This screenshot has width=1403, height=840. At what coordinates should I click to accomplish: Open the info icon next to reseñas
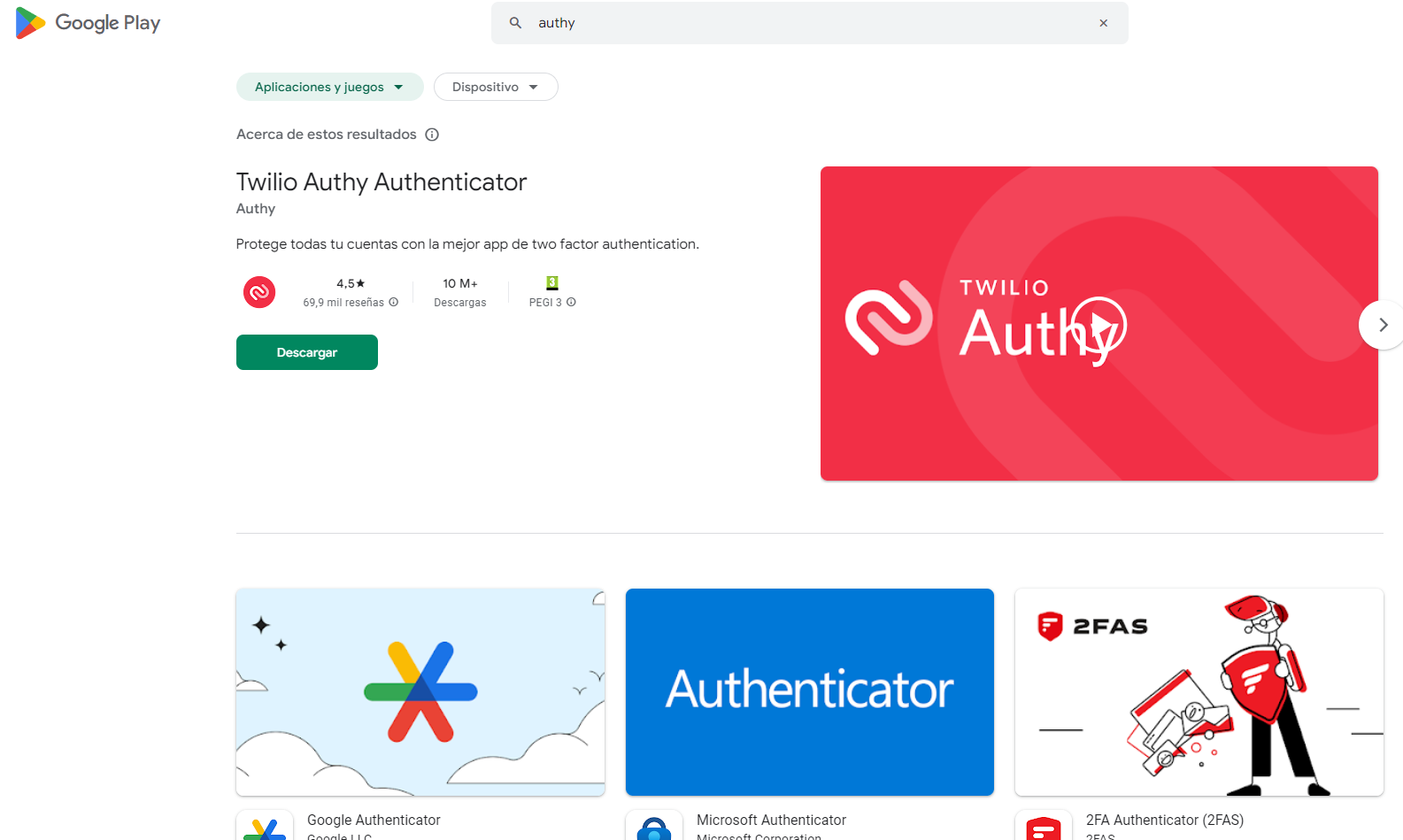pos(394,302)
